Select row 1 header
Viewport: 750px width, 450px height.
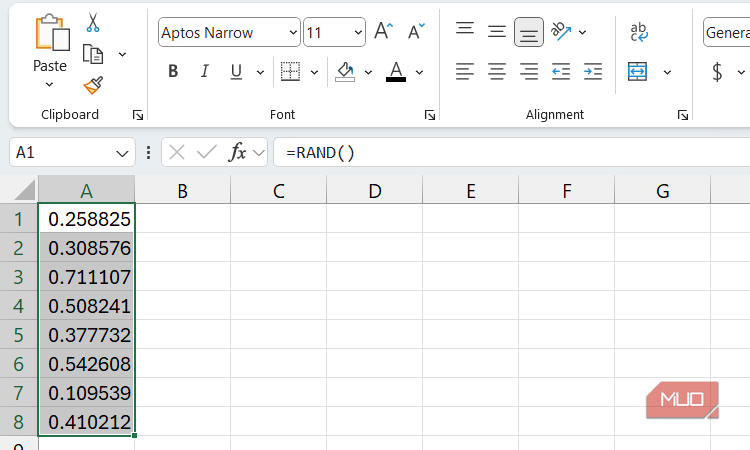pyautogui.click(x=19, y=219)
